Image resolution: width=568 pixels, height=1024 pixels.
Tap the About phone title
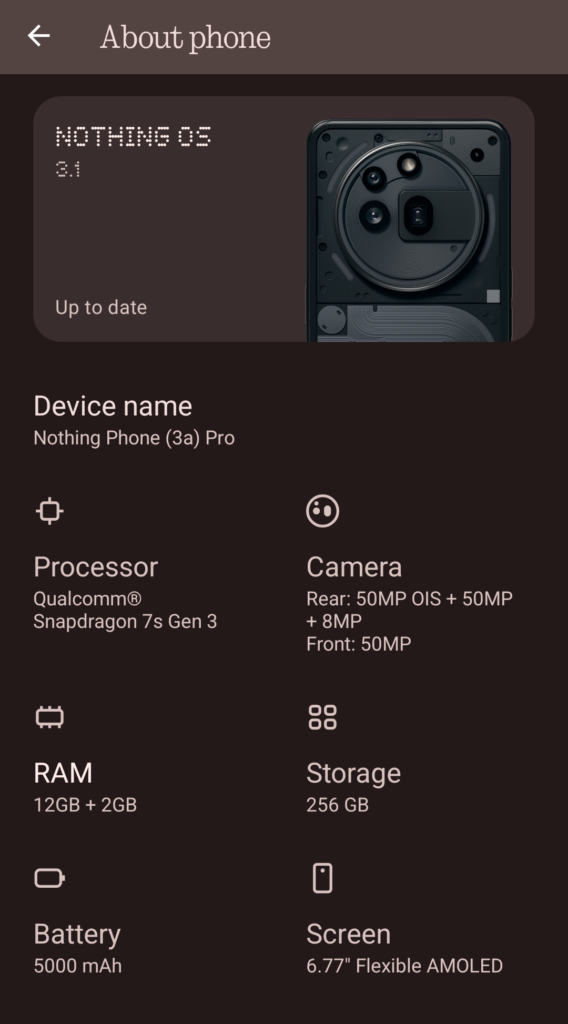click(x=185, y=37)
